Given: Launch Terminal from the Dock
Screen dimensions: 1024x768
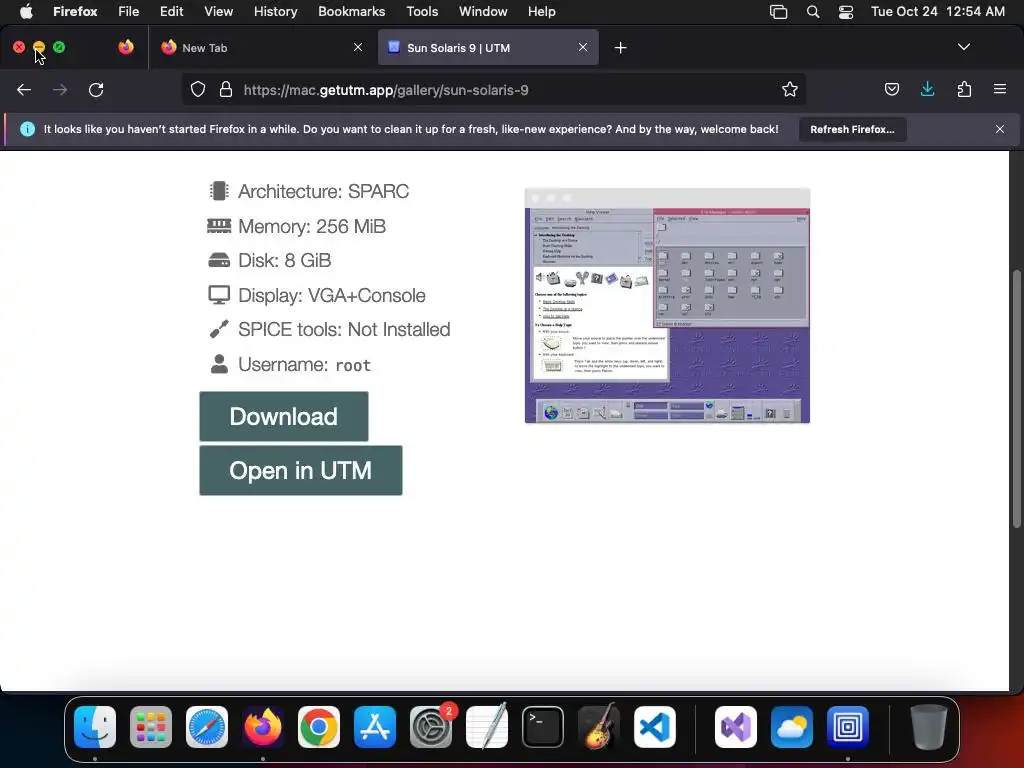Looking at the screenshot, I should (x=543, y=727).
